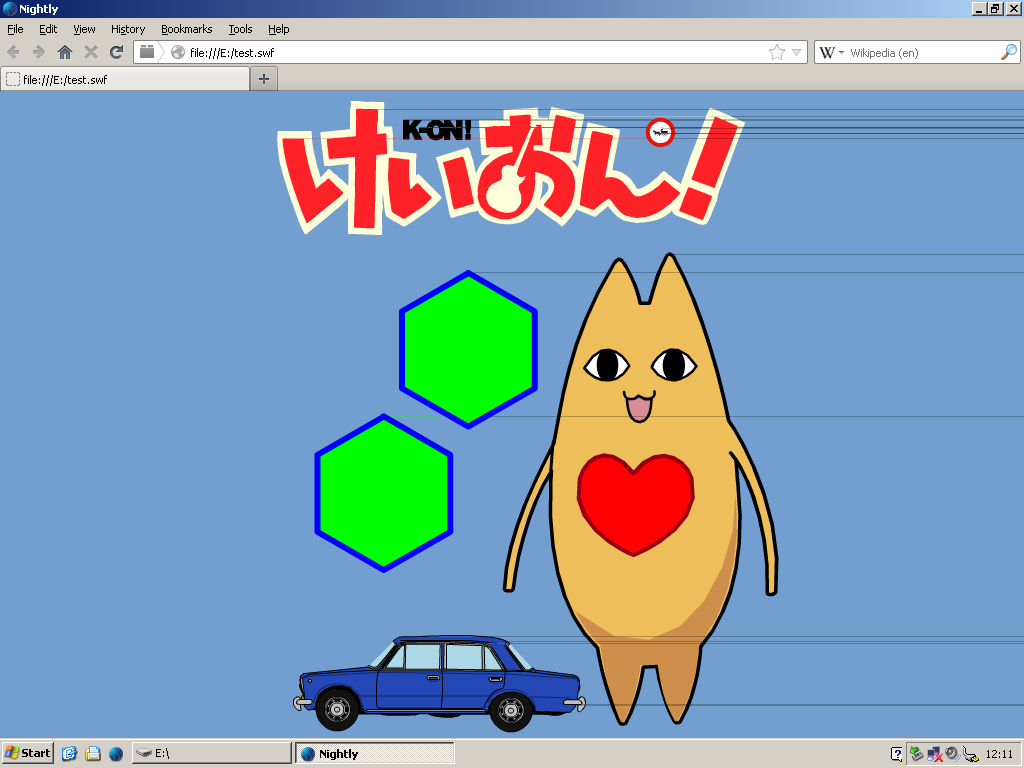
Task: Open a new tab with plus button
Action: tap(264, 79)
